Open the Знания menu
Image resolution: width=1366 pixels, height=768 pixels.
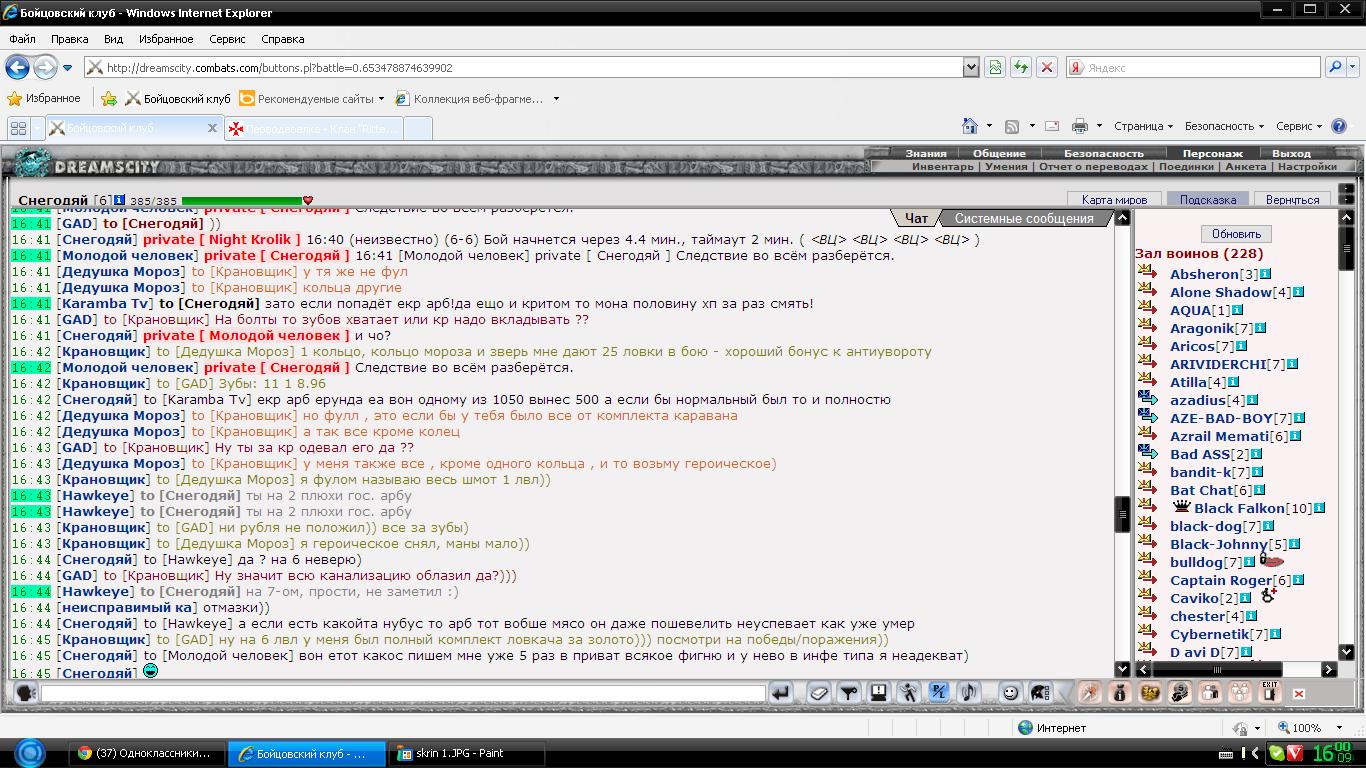926,153
